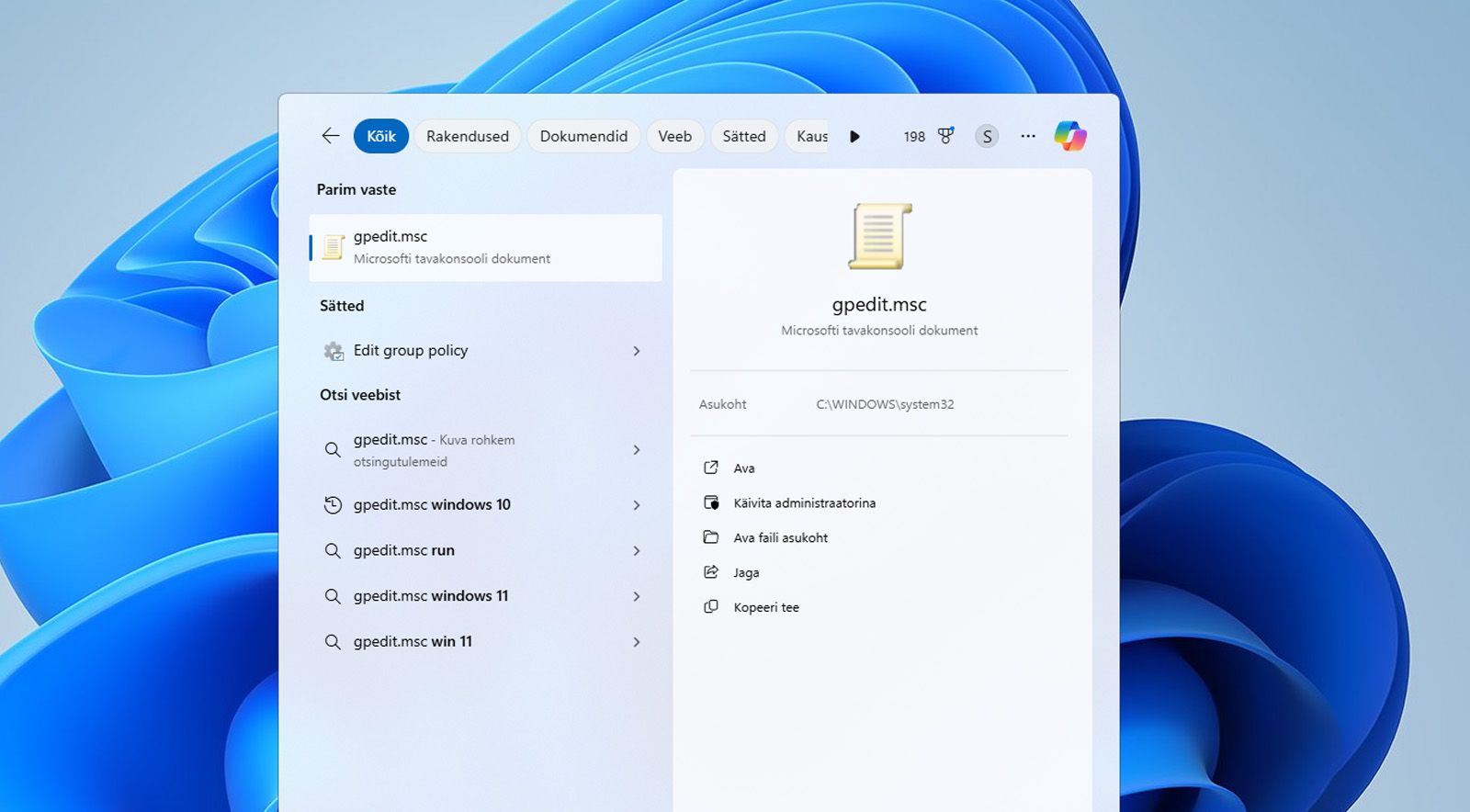This screenshot has width=1470, height=812.
Task: Open the three-dot more options menu
Action: (x=1028, y=136)
